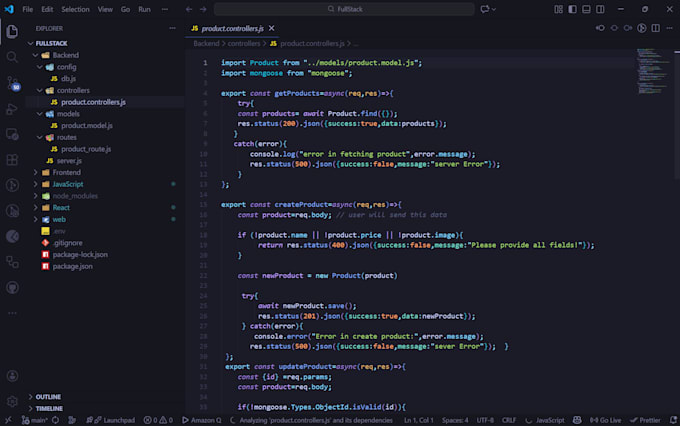The width and height of the screenshot is (680, 426).
Task: Open Explorer views and more actions ellipsis
Action: (x=172, y=28)
